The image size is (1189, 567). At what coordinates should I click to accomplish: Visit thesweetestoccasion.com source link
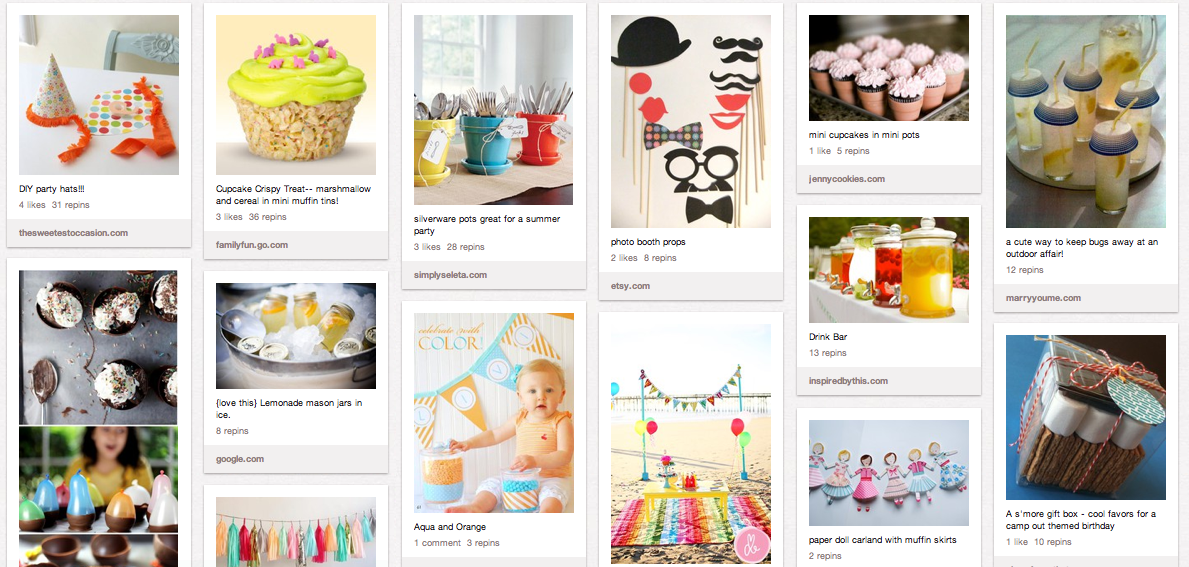click(74, 233)
